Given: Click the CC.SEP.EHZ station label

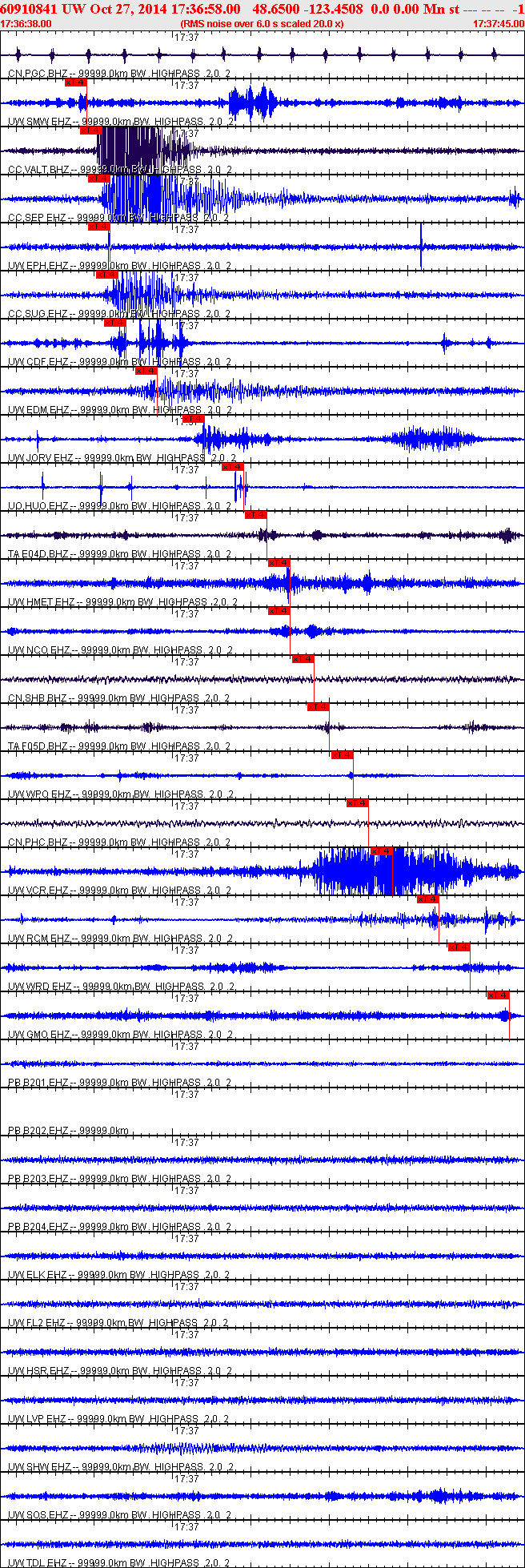Looking at the screenshot, I should click(37, 218).
